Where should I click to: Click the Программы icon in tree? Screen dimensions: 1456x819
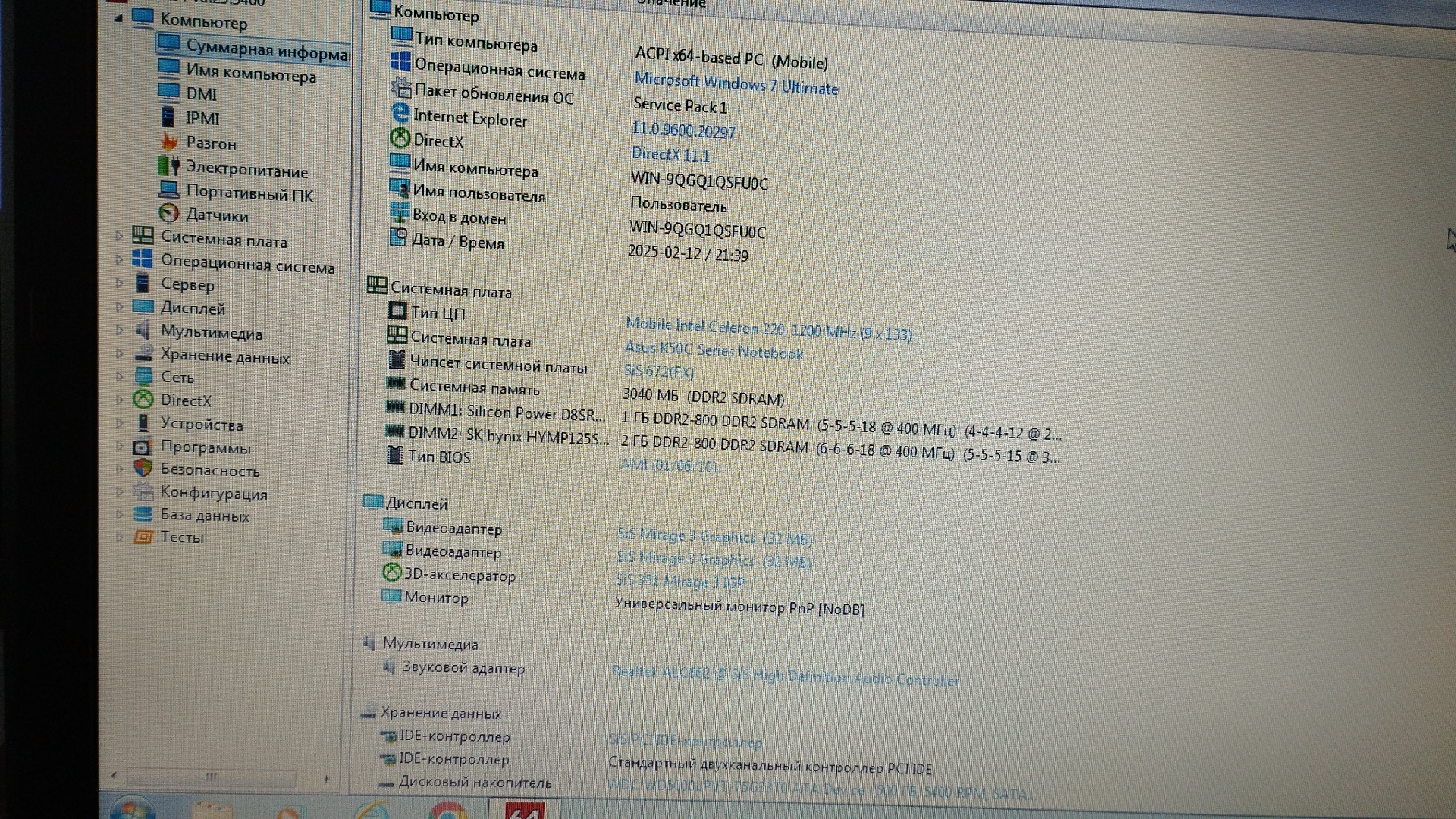pyautogui.click(x=143, y=447)
